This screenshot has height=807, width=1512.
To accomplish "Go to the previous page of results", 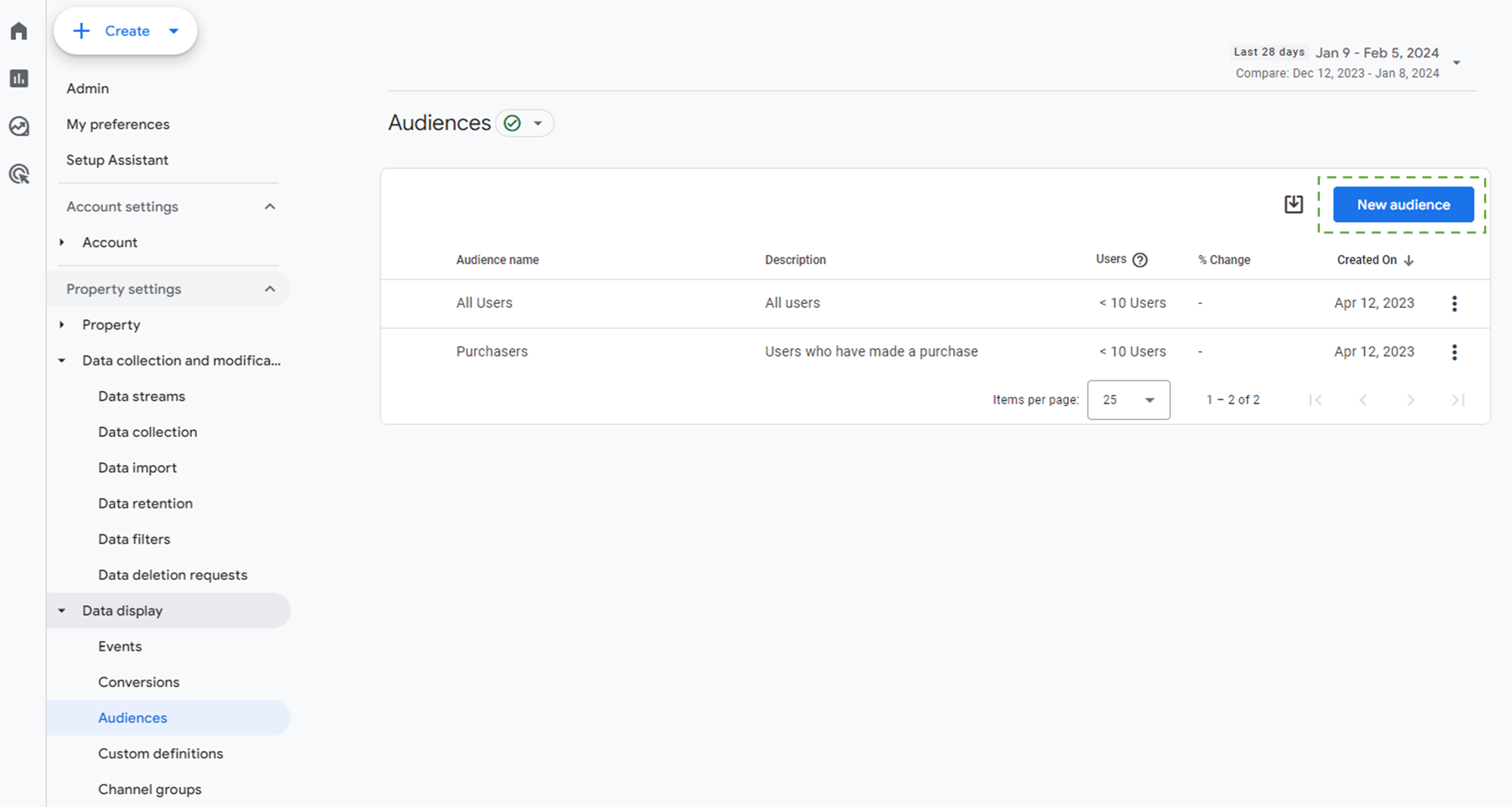I will [1363, 400].
